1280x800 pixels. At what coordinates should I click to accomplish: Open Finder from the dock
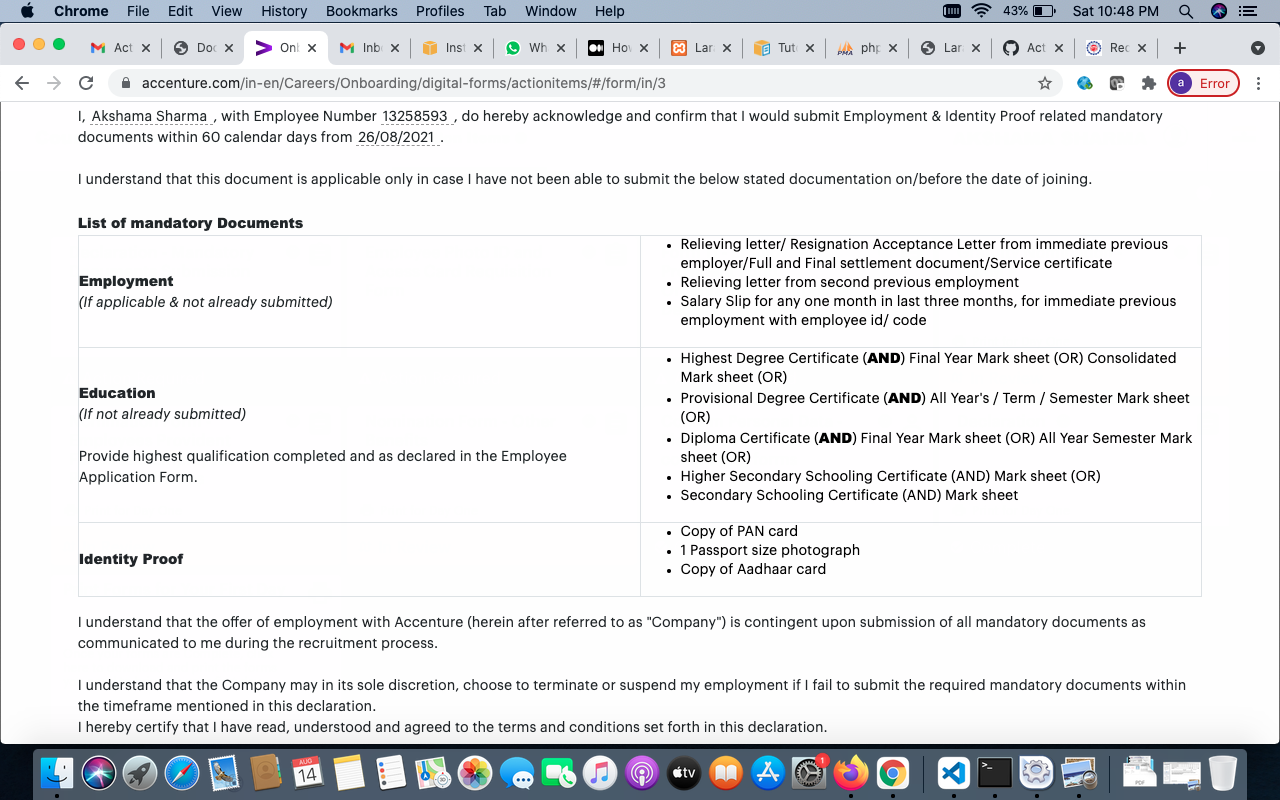coord(57,772)
